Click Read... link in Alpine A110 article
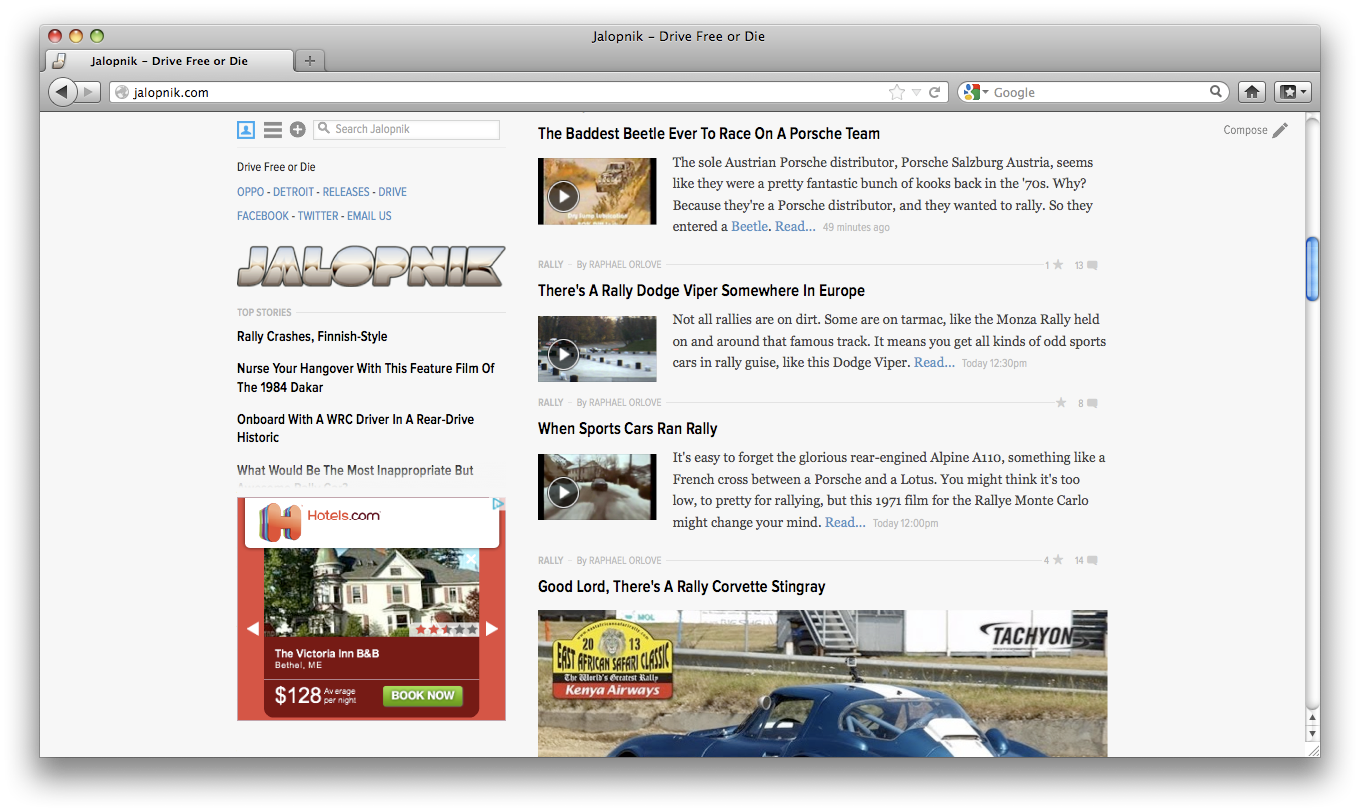Viewport: 1360px width, 812px height. (x=845, y=523)
